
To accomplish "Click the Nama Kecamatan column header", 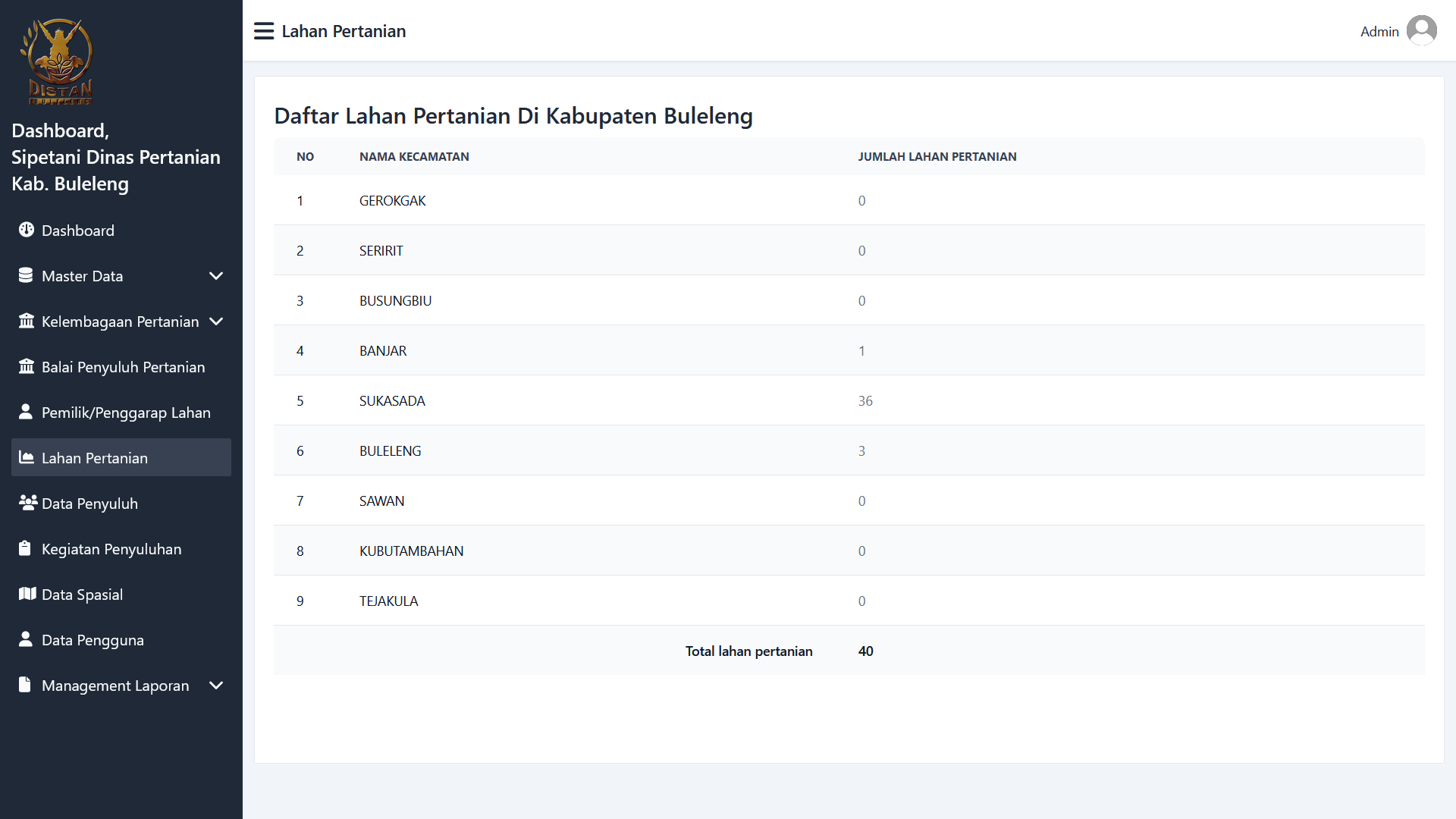I will 414,157.
